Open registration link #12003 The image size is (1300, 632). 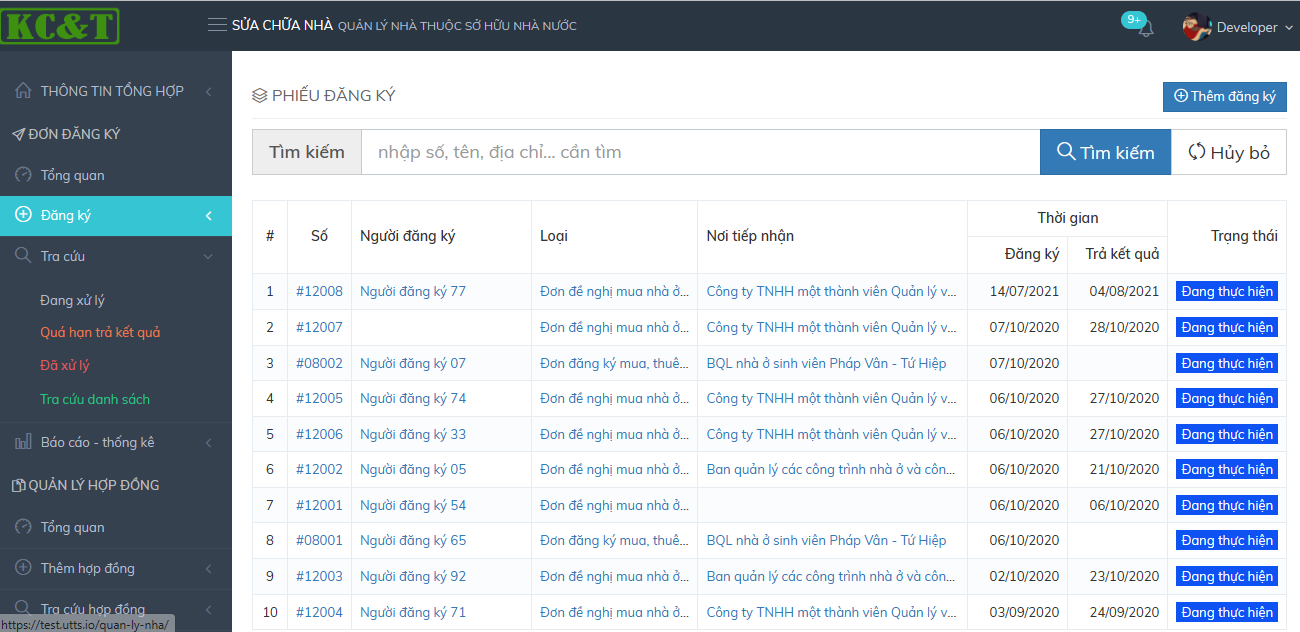pos(319,576)
